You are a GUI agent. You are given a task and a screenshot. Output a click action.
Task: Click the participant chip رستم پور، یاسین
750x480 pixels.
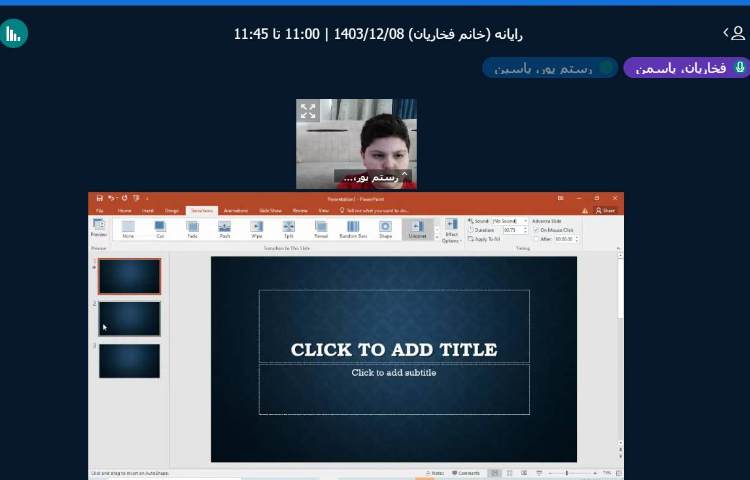550,68
